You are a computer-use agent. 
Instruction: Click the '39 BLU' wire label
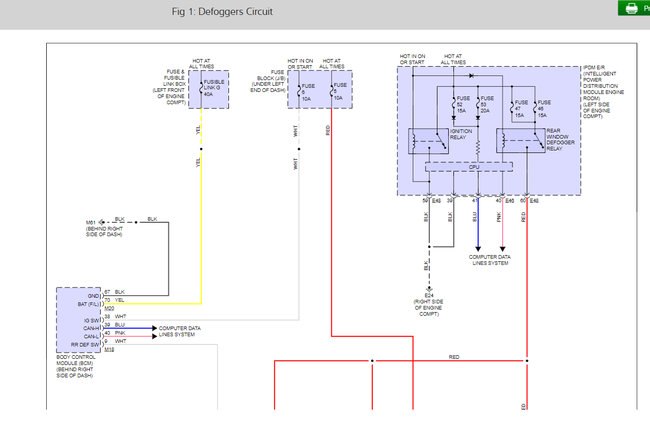tap(114, 324)
